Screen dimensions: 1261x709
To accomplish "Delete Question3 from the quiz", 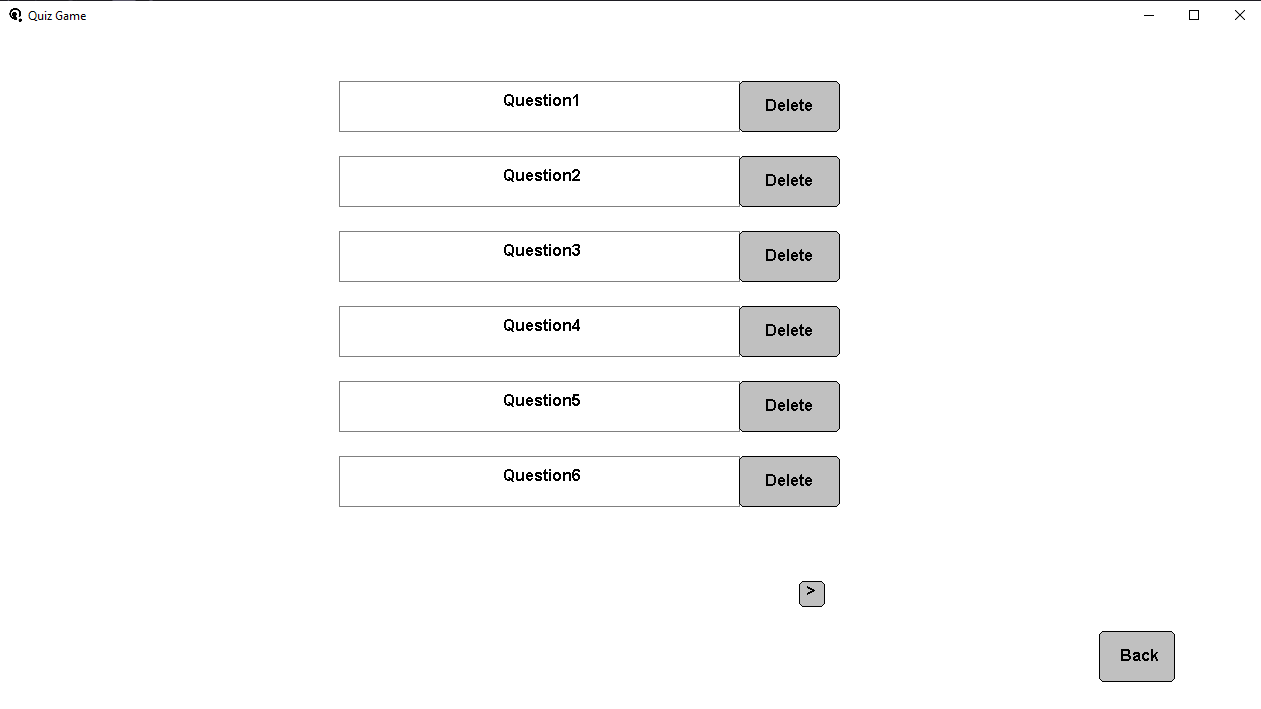I will coord(788,256).
